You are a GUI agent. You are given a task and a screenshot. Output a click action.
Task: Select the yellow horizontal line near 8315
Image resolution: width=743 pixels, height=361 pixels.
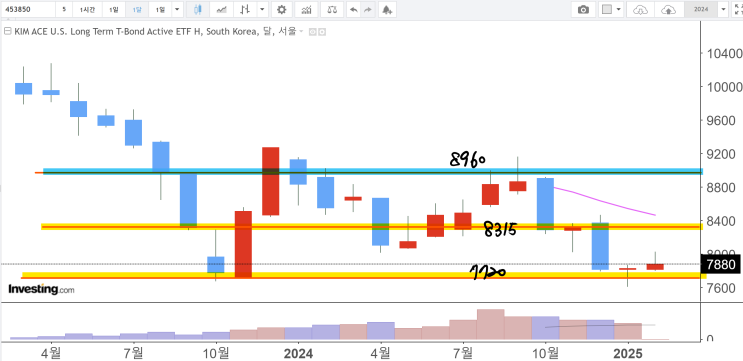click(x=372, y=226)
